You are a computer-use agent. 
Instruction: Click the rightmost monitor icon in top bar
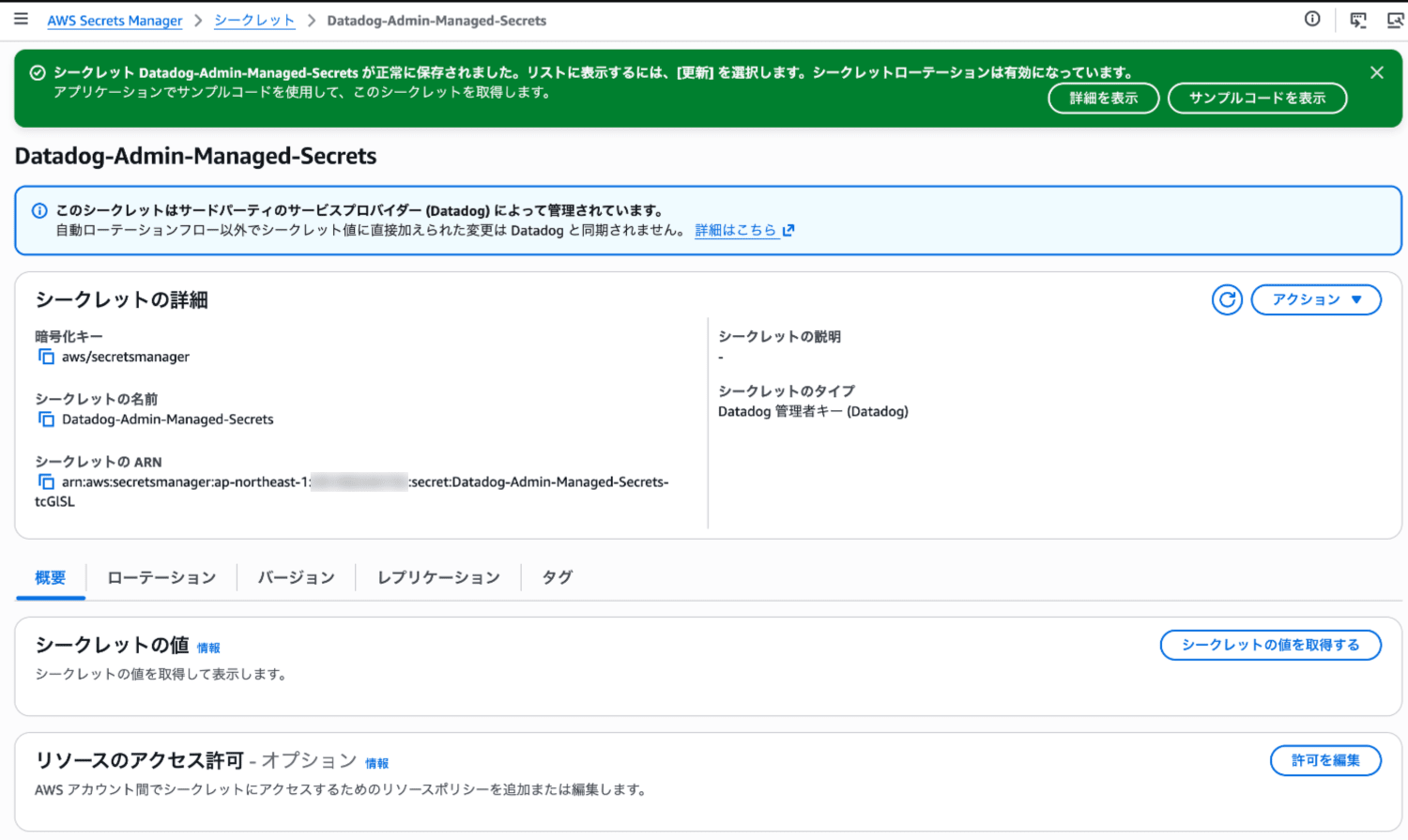coord(1395,20)
